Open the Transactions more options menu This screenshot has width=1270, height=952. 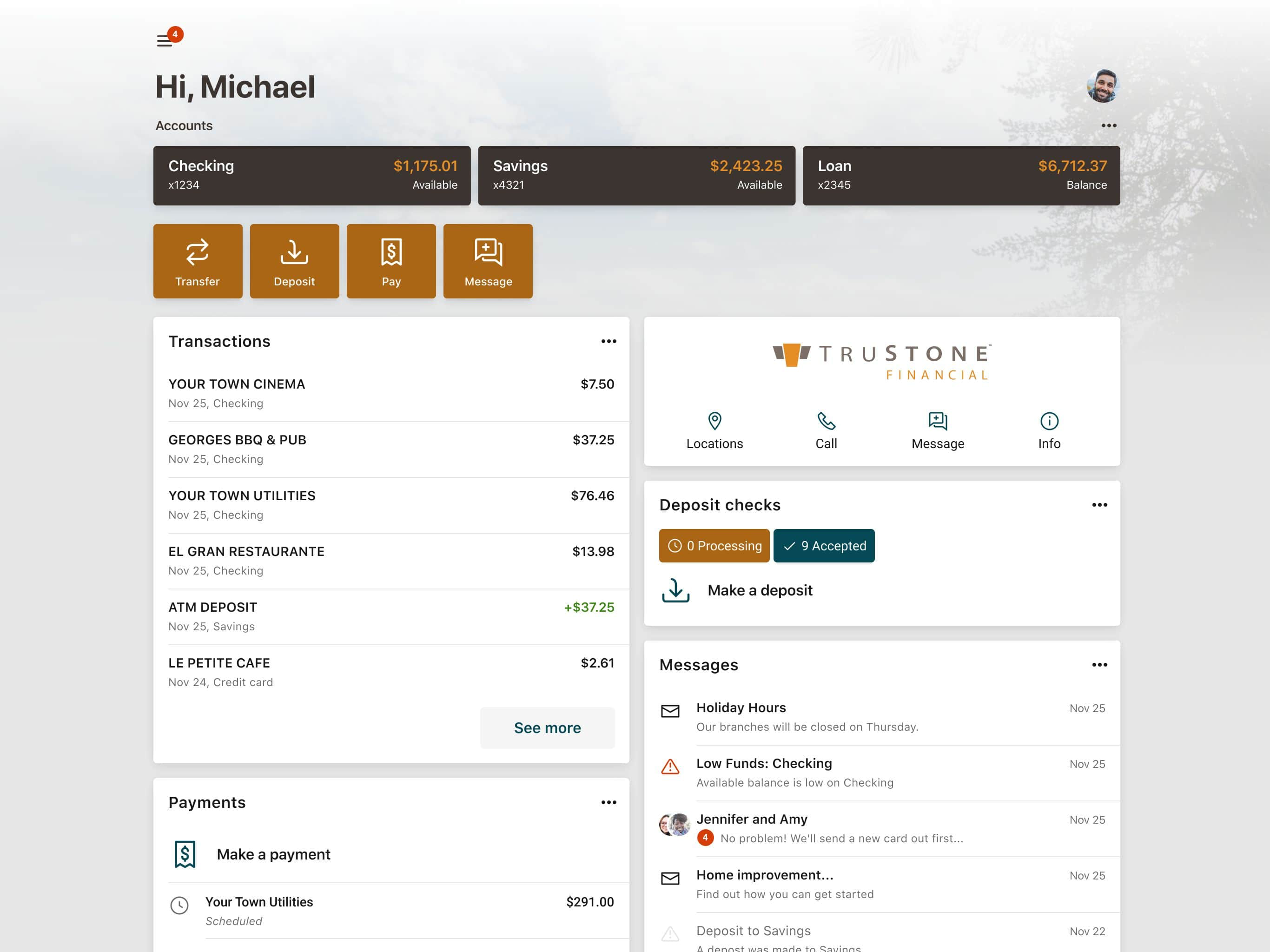click(609, 341)
